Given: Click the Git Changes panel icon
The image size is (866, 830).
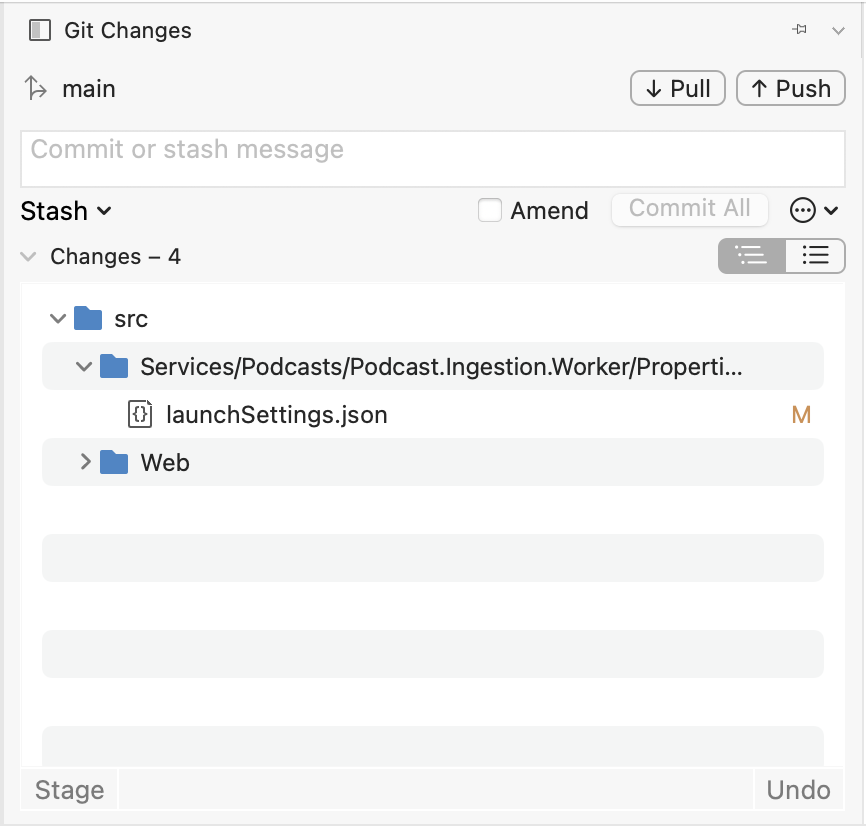Looking at the screenshot, I should coord(38,30).
